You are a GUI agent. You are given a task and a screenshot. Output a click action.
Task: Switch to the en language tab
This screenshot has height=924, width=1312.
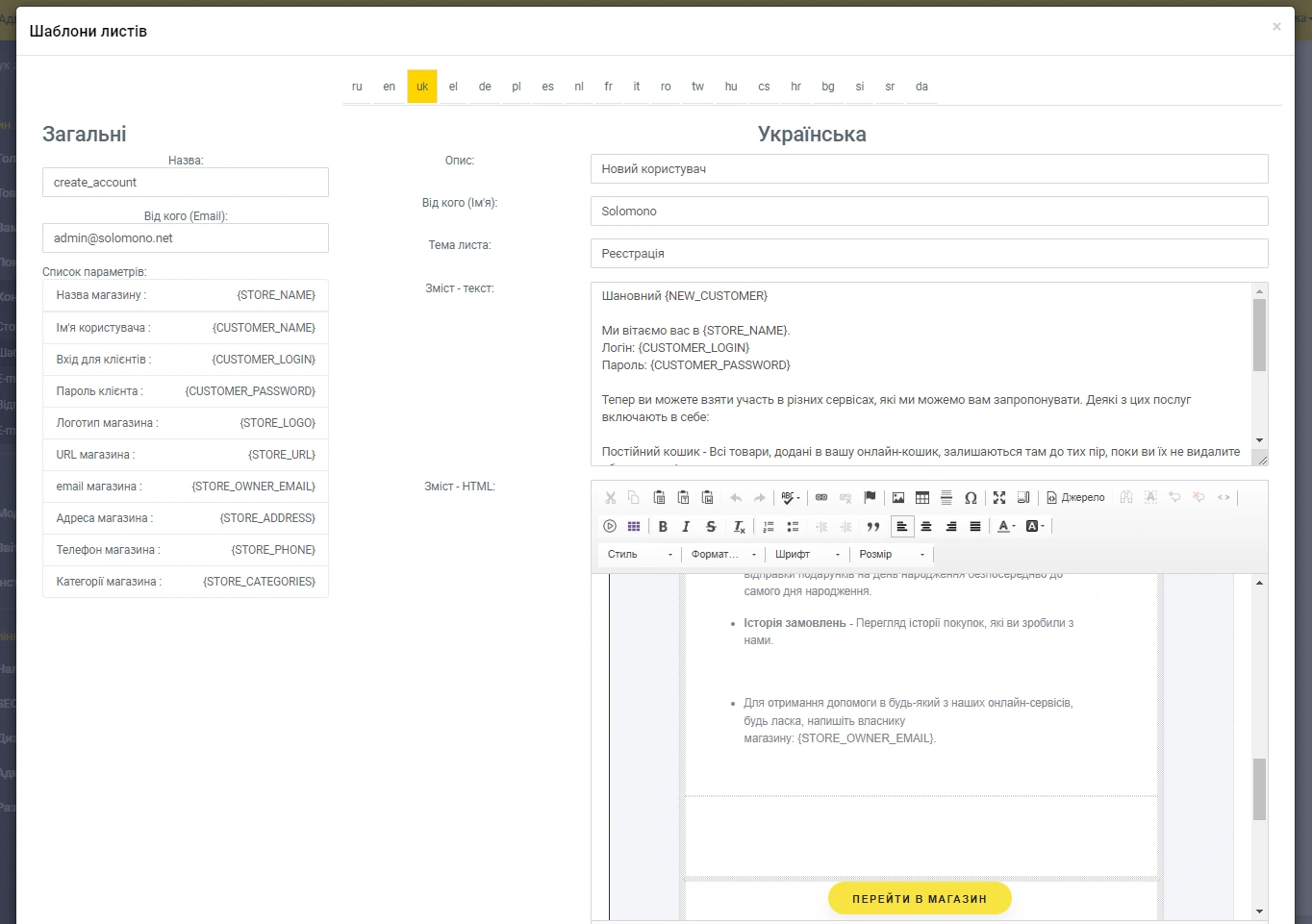(389, 87)
